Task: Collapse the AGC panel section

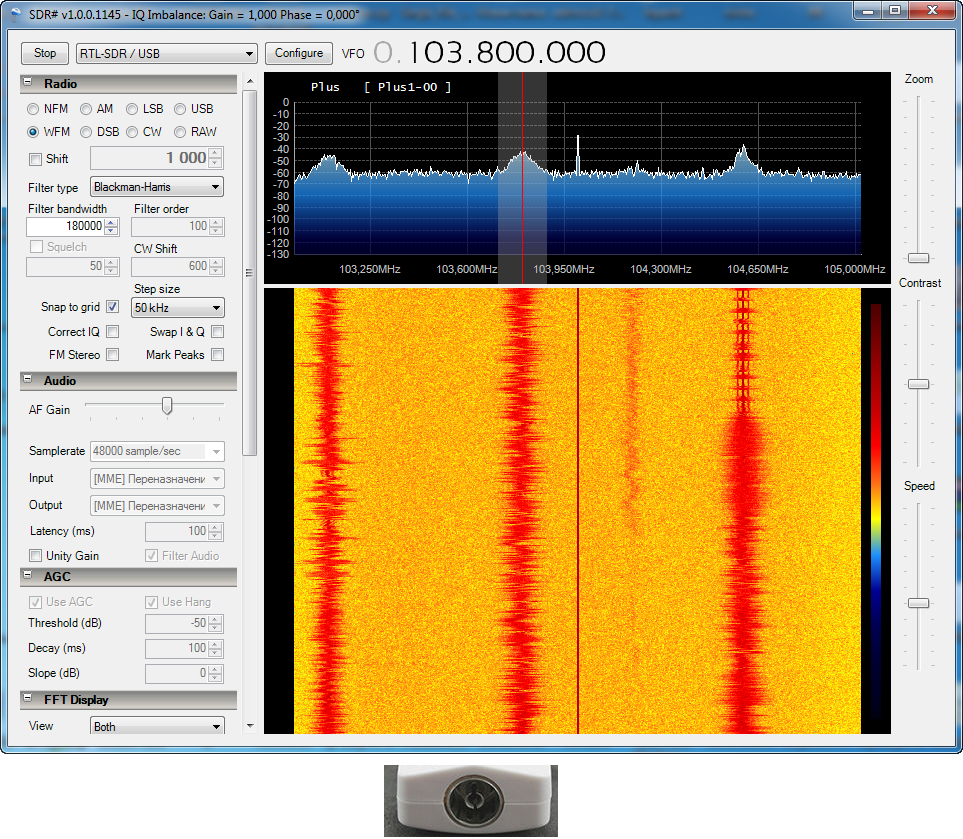Action: coord(28,576)
